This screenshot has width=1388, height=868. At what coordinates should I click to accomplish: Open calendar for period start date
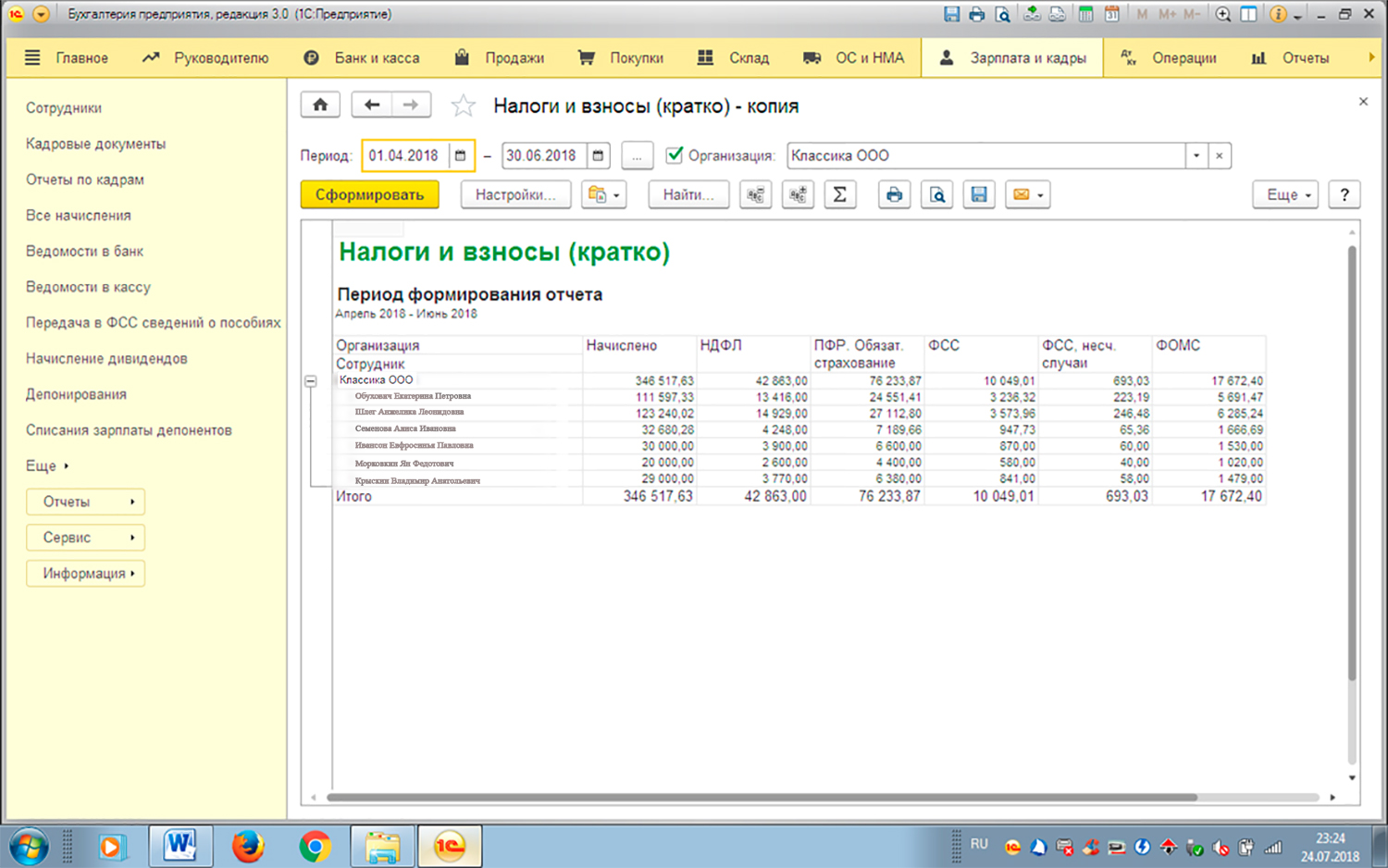pos(461,155)
